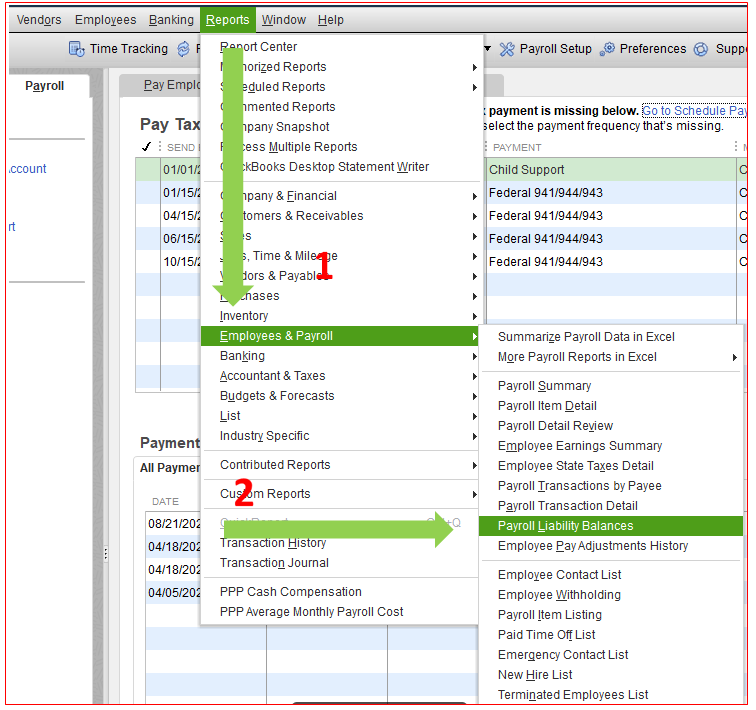Open Payroll Item Listing
756x710 pixels.
click(550, 615)
